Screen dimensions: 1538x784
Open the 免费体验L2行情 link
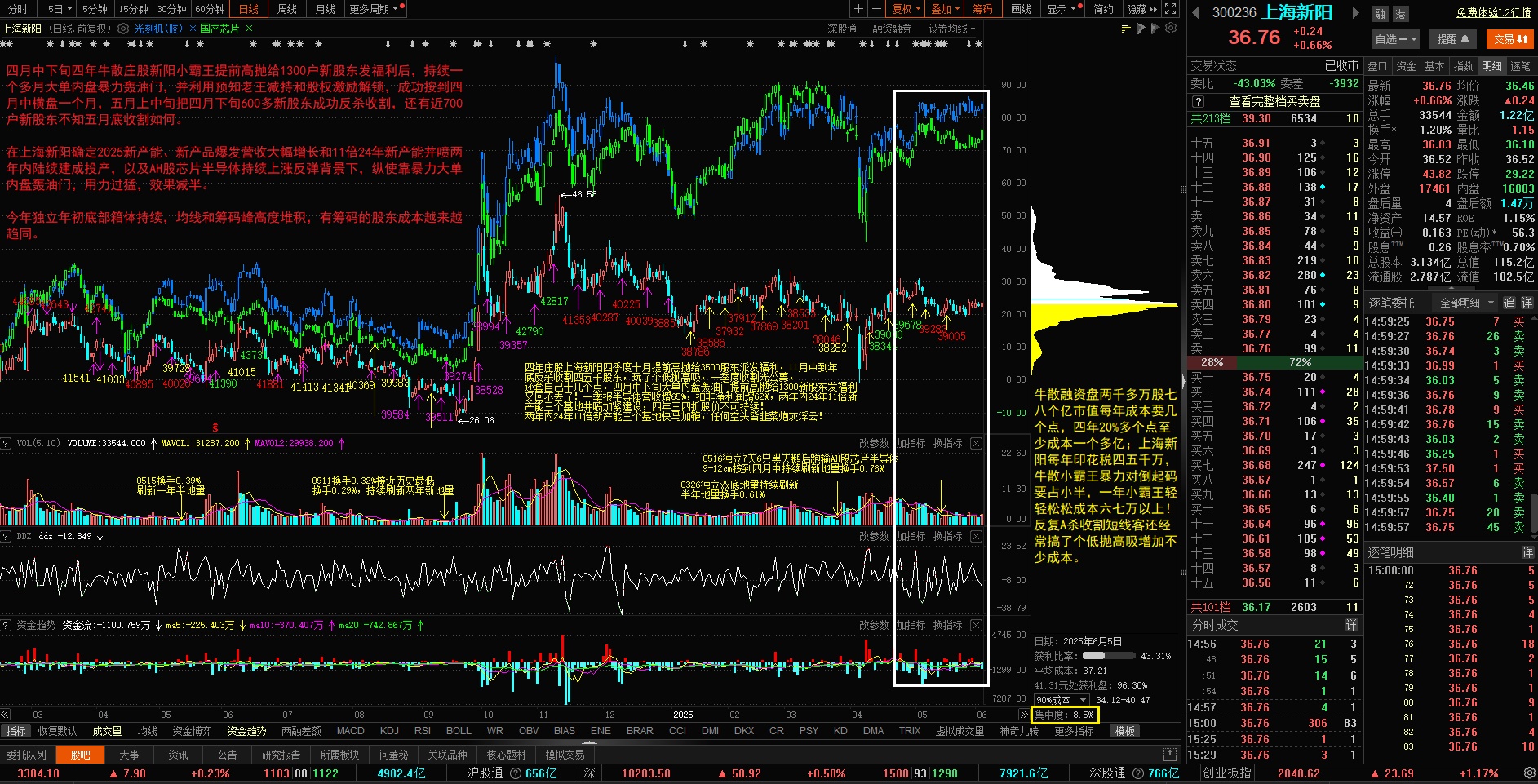click(1493, 12)
